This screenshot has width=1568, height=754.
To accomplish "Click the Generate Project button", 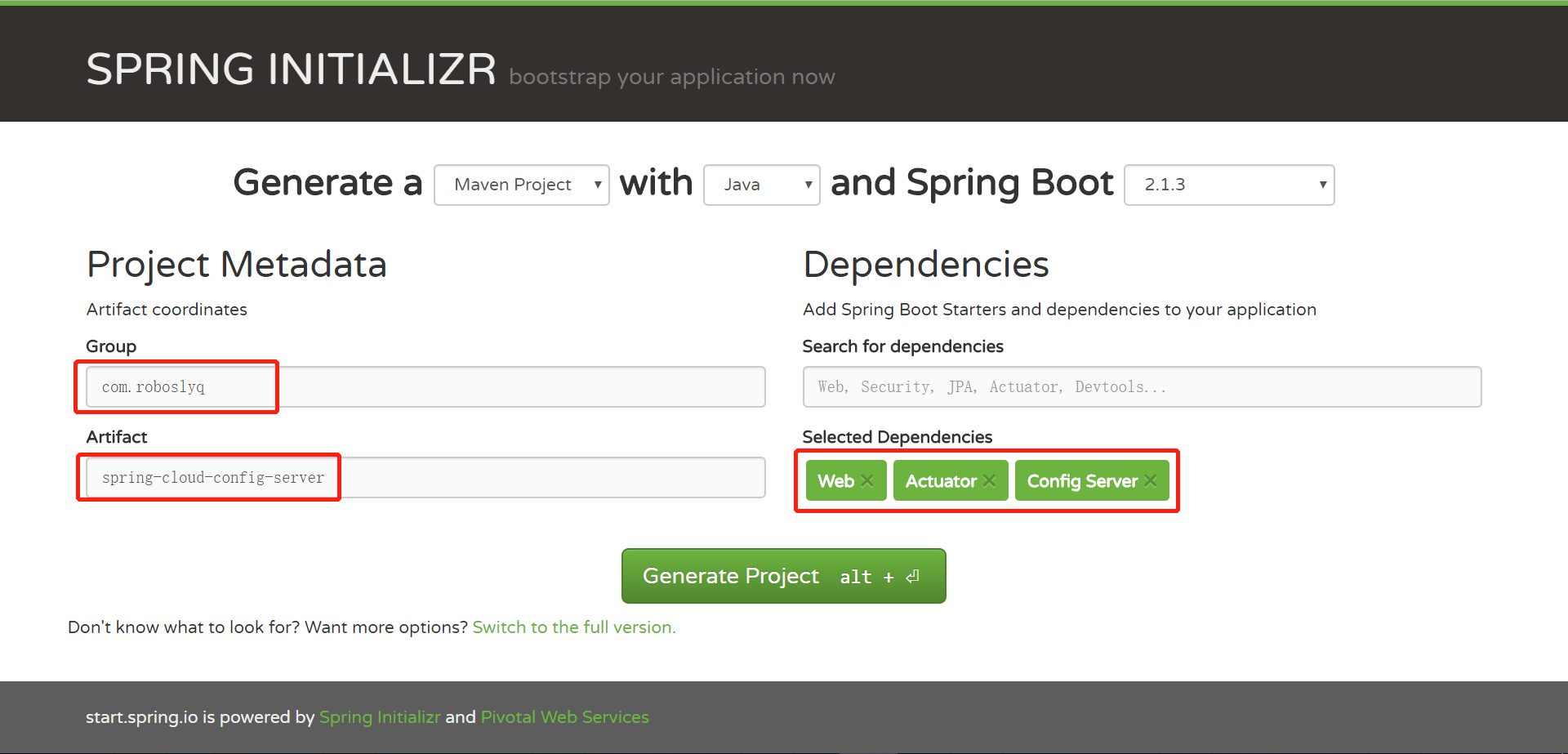I will point(784,576).
